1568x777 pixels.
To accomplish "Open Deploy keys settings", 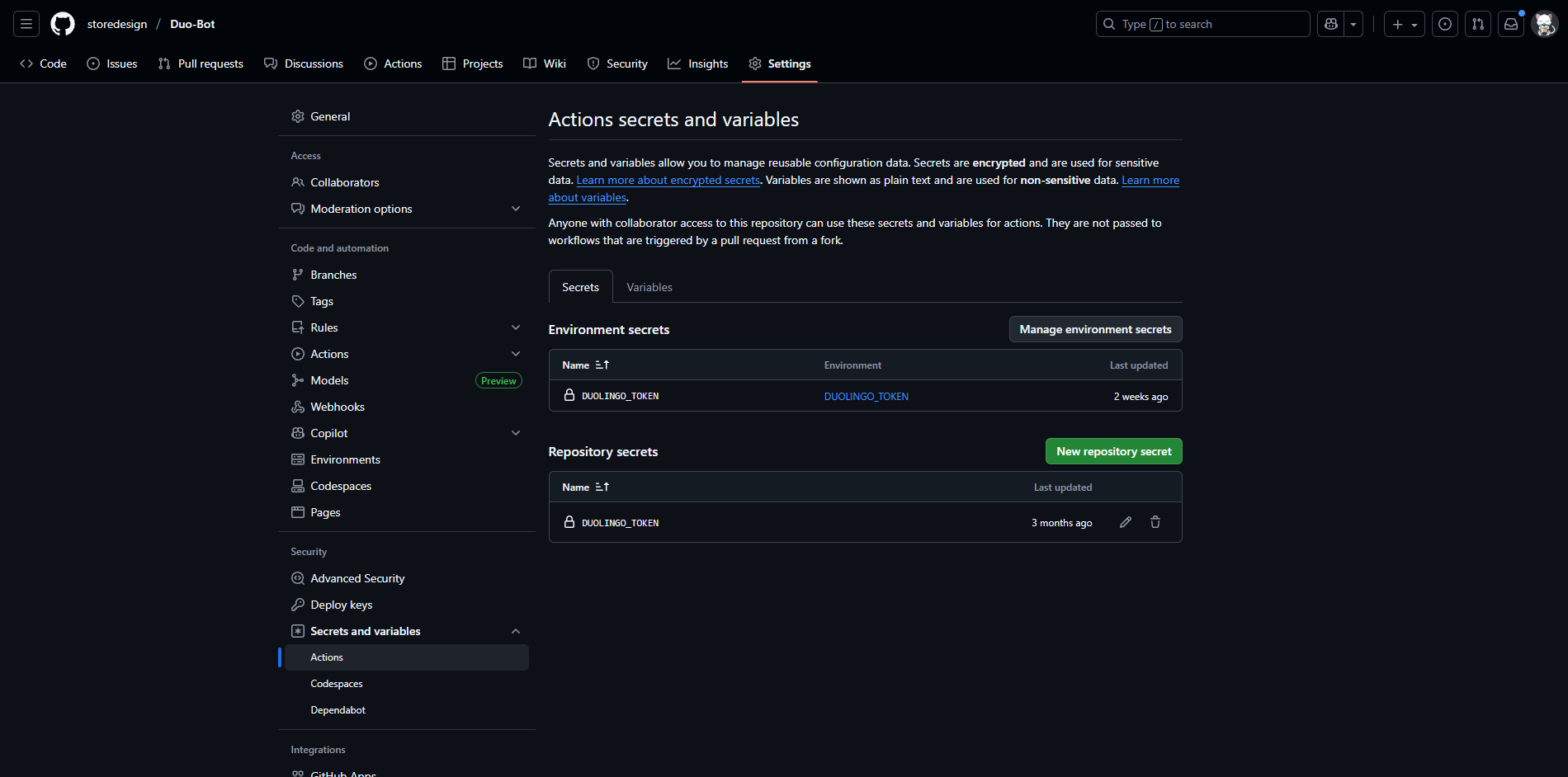I will click(407, 605).
